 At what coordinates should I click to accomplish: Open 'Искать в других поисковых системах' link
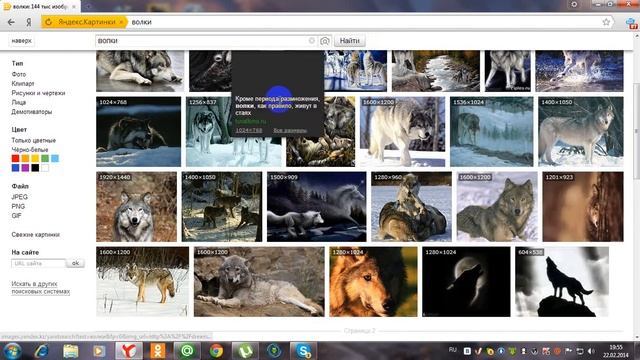pyautogui.click(x=40, y=288)
